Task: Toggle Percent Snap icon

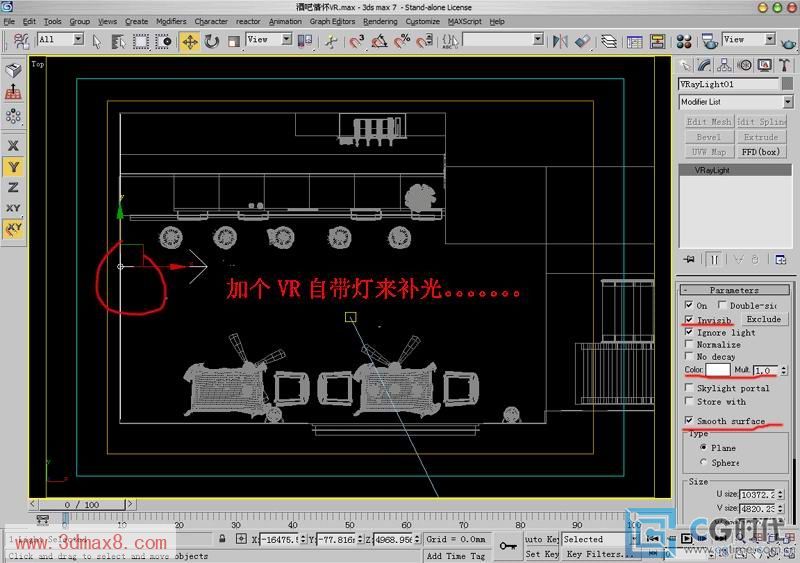Action: tap(402, 41)
